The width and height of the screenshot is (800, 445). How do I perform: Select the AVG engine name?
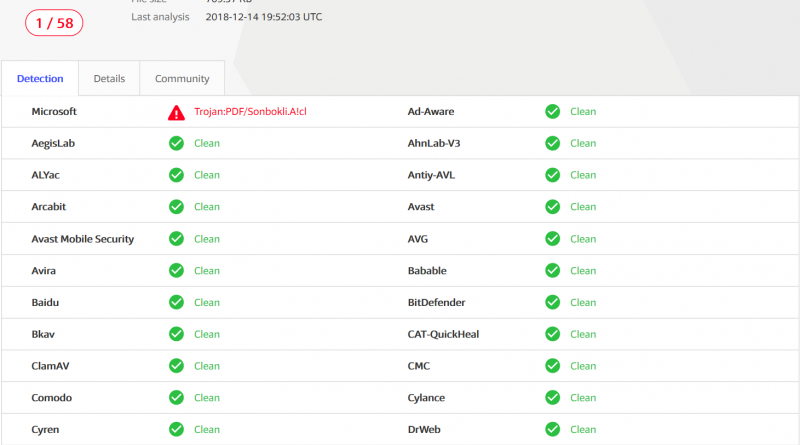417,239
